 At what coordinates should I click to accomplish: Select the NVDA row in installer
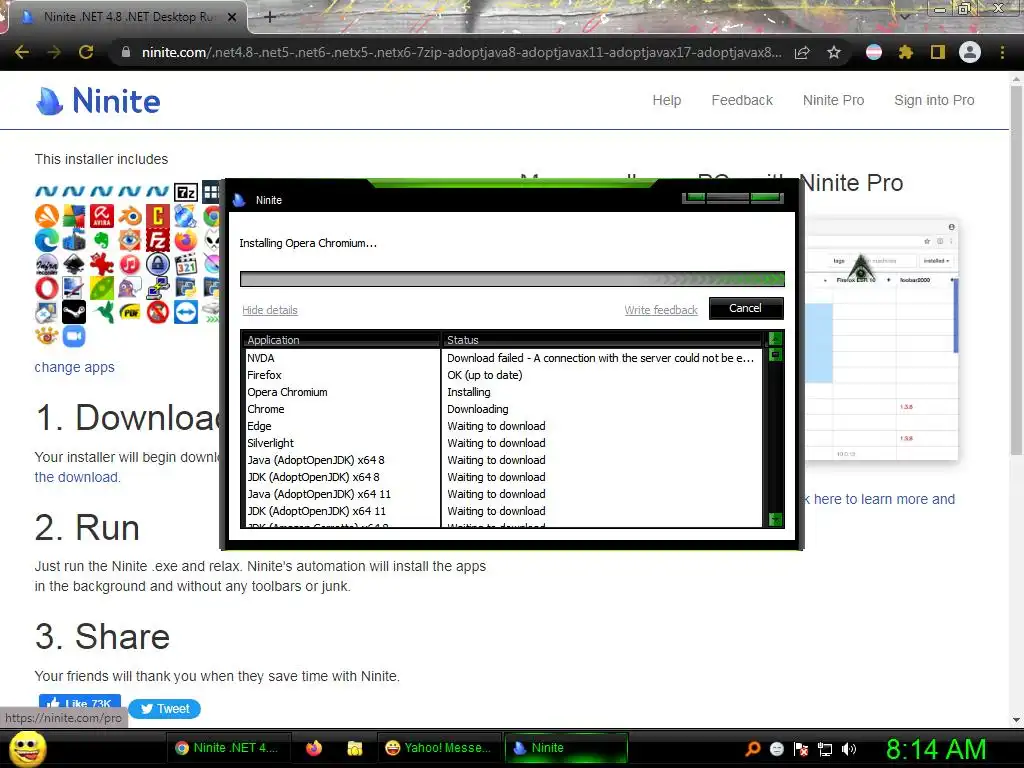(x=502, y=358)
